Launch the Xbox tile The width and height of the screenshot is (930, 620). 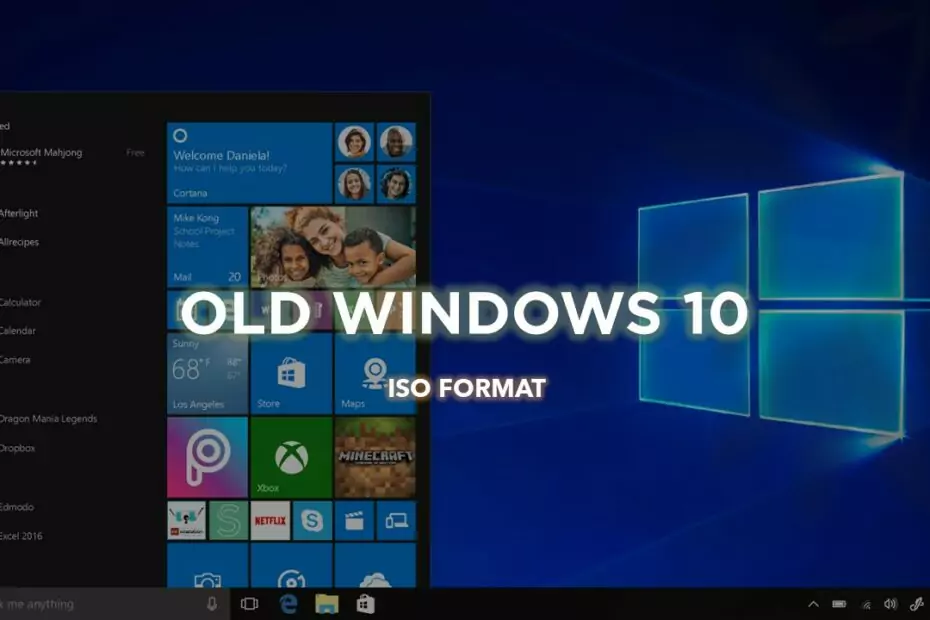[x=291, y=457]
